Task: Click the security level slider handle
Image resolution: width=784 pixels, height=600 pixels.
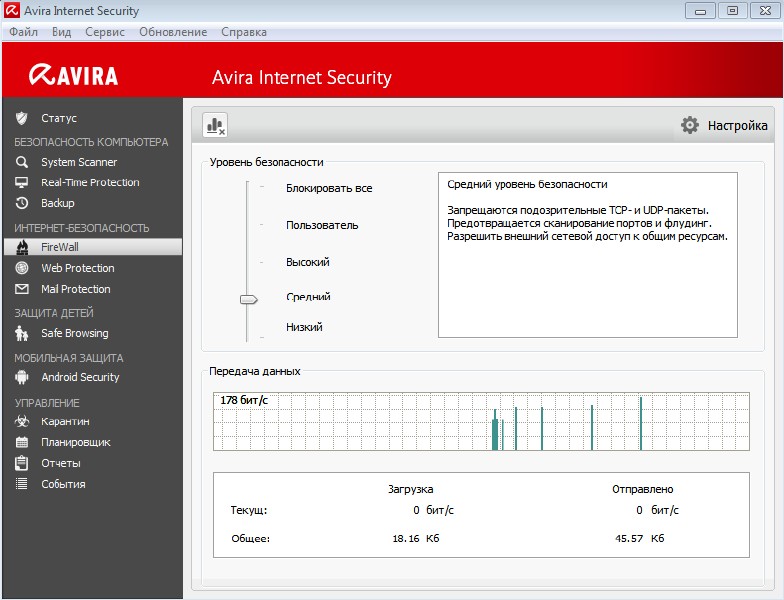Action: 248,300
